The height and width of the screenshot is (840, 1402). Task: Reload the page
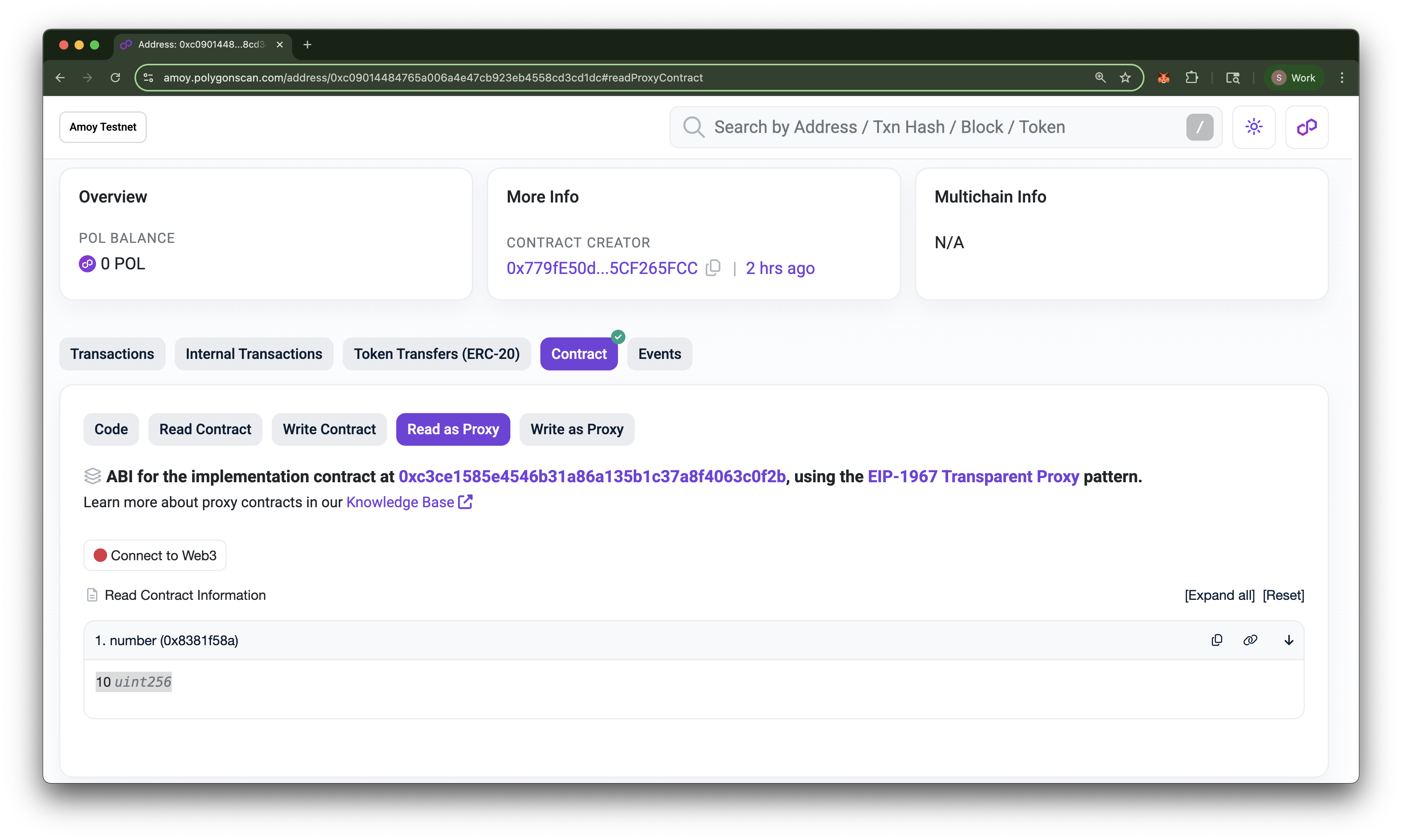pyautogui.click(x=115, y=78)
